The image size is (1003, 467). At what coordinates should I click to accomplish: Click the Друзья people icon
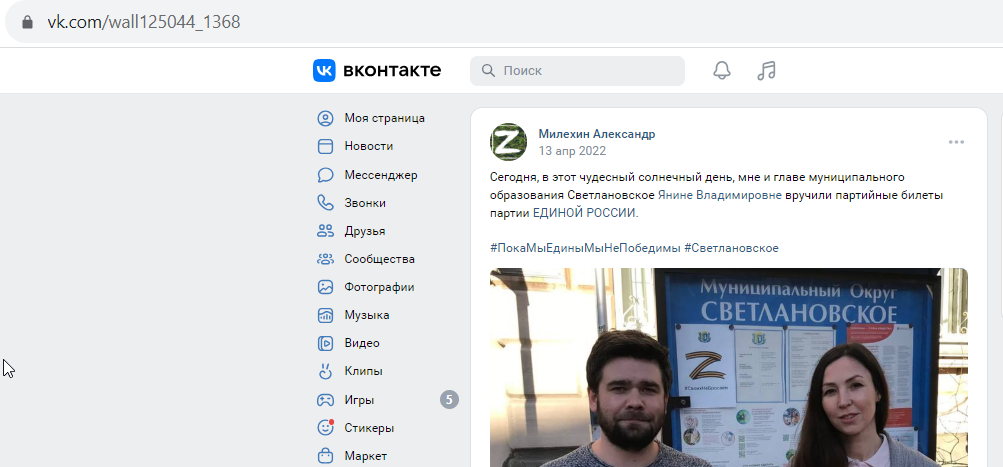tap(326, 231)
